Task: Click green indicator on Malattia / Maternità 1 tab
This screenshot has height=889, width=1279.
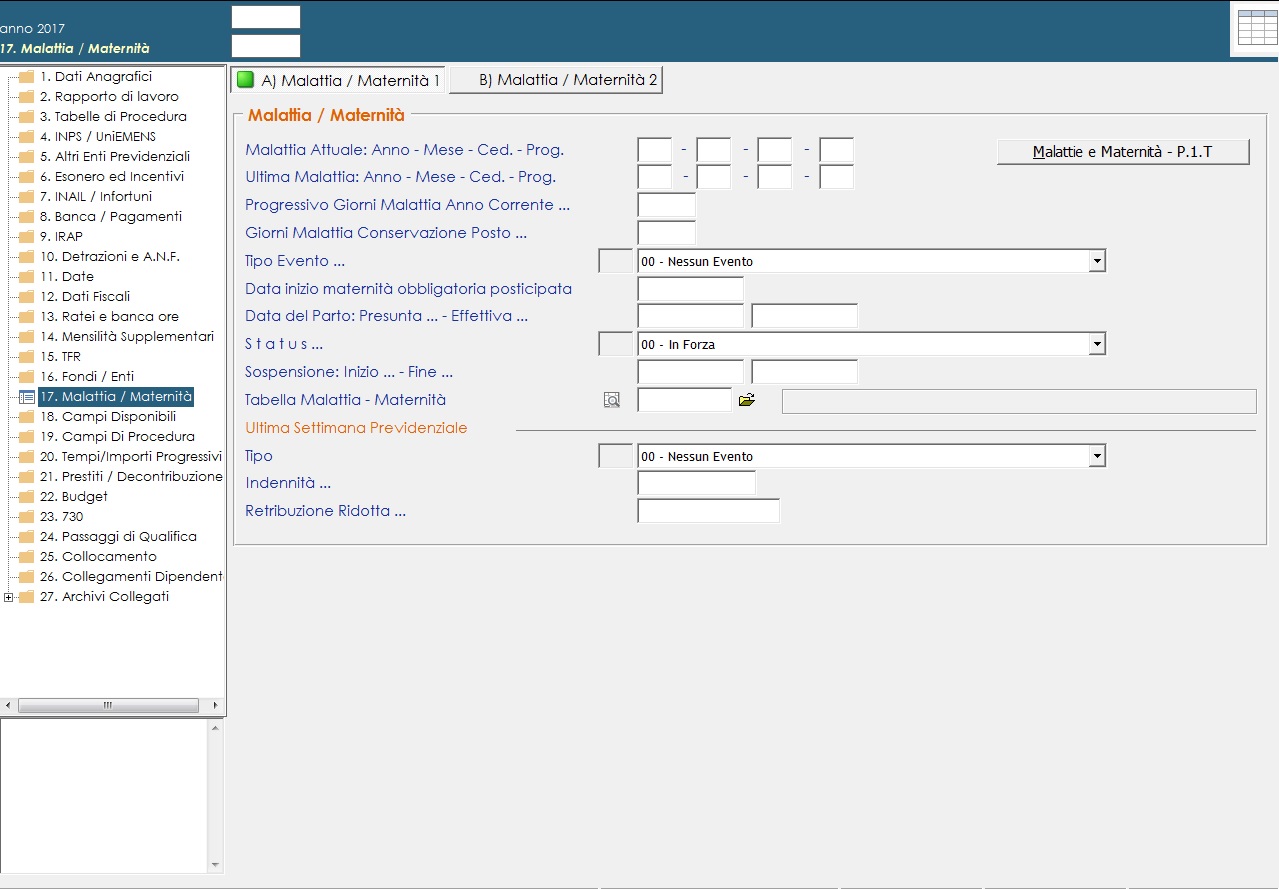Action: (246, 80)
